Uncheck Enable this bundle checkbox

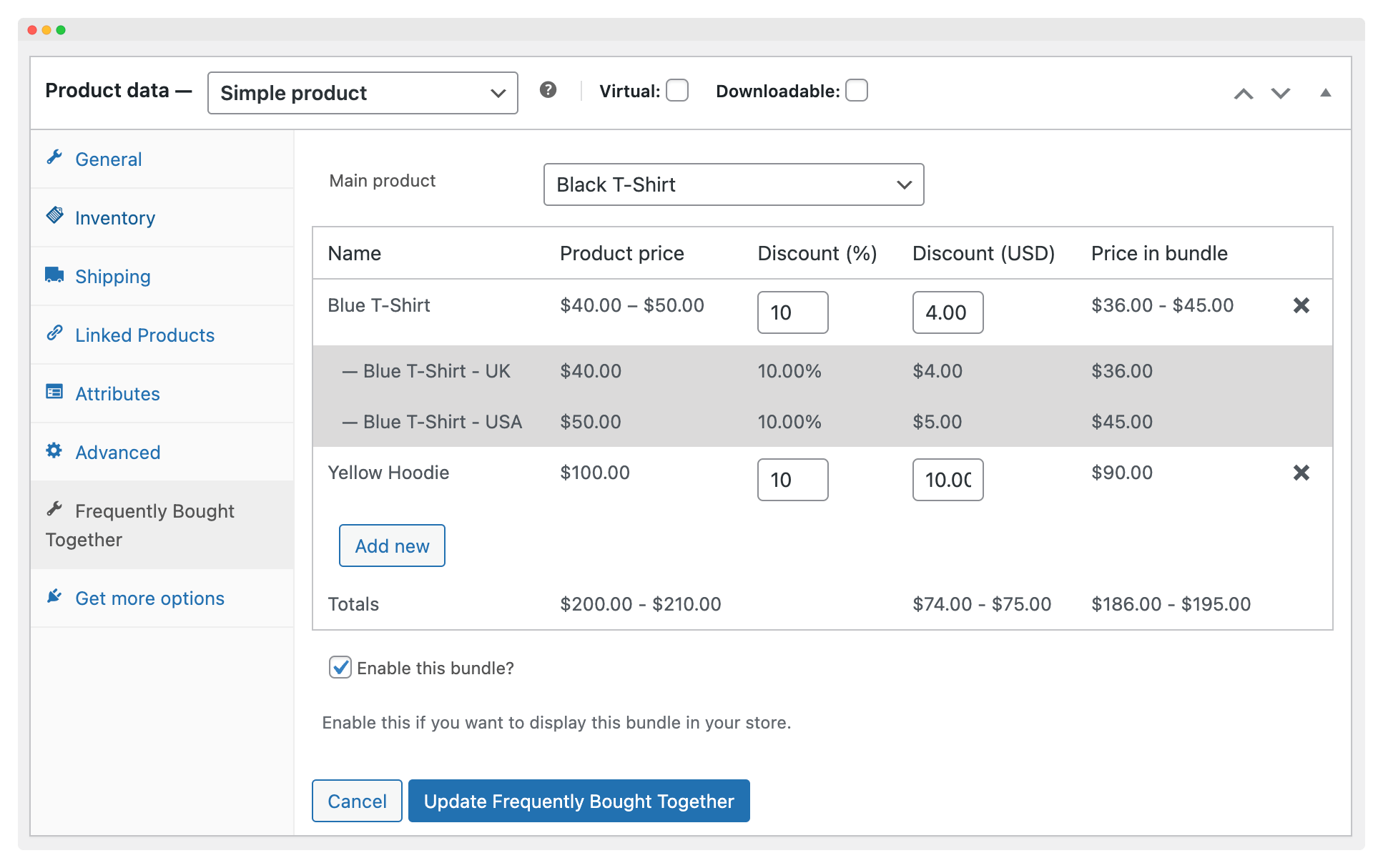tap(340, 667)
